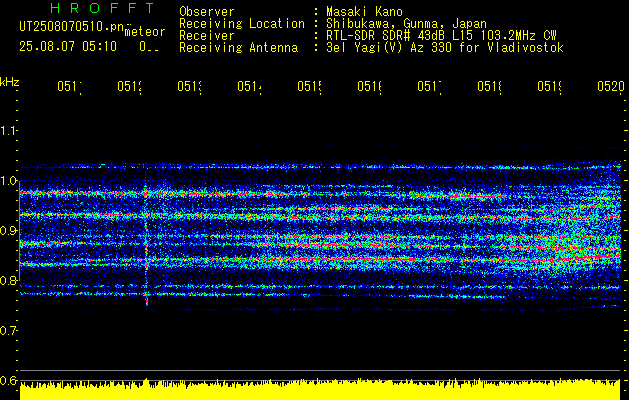This screenshot has height=400, width=629.
Task: Click the 0512 time axis marker
Action: 130,86
